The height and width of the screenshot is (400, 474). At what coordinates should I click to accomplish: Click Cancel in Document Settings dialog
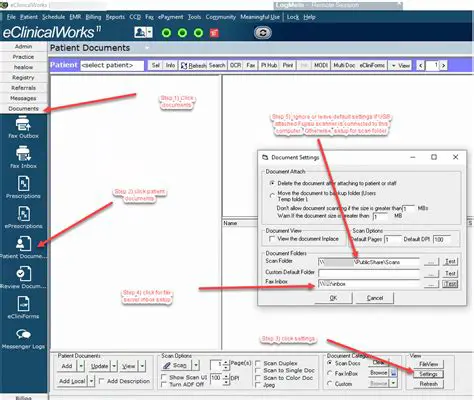[x=375, y=298]
